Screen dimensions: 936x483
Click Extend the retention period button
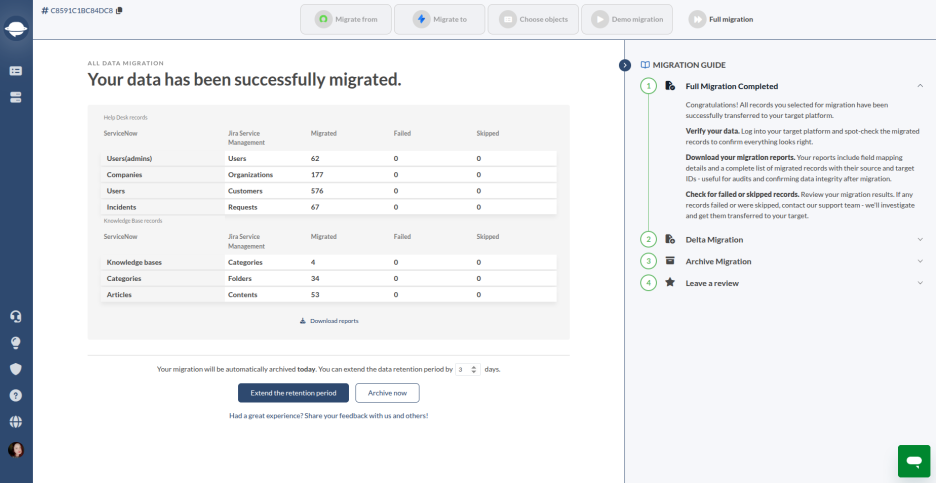coord(293,393)
